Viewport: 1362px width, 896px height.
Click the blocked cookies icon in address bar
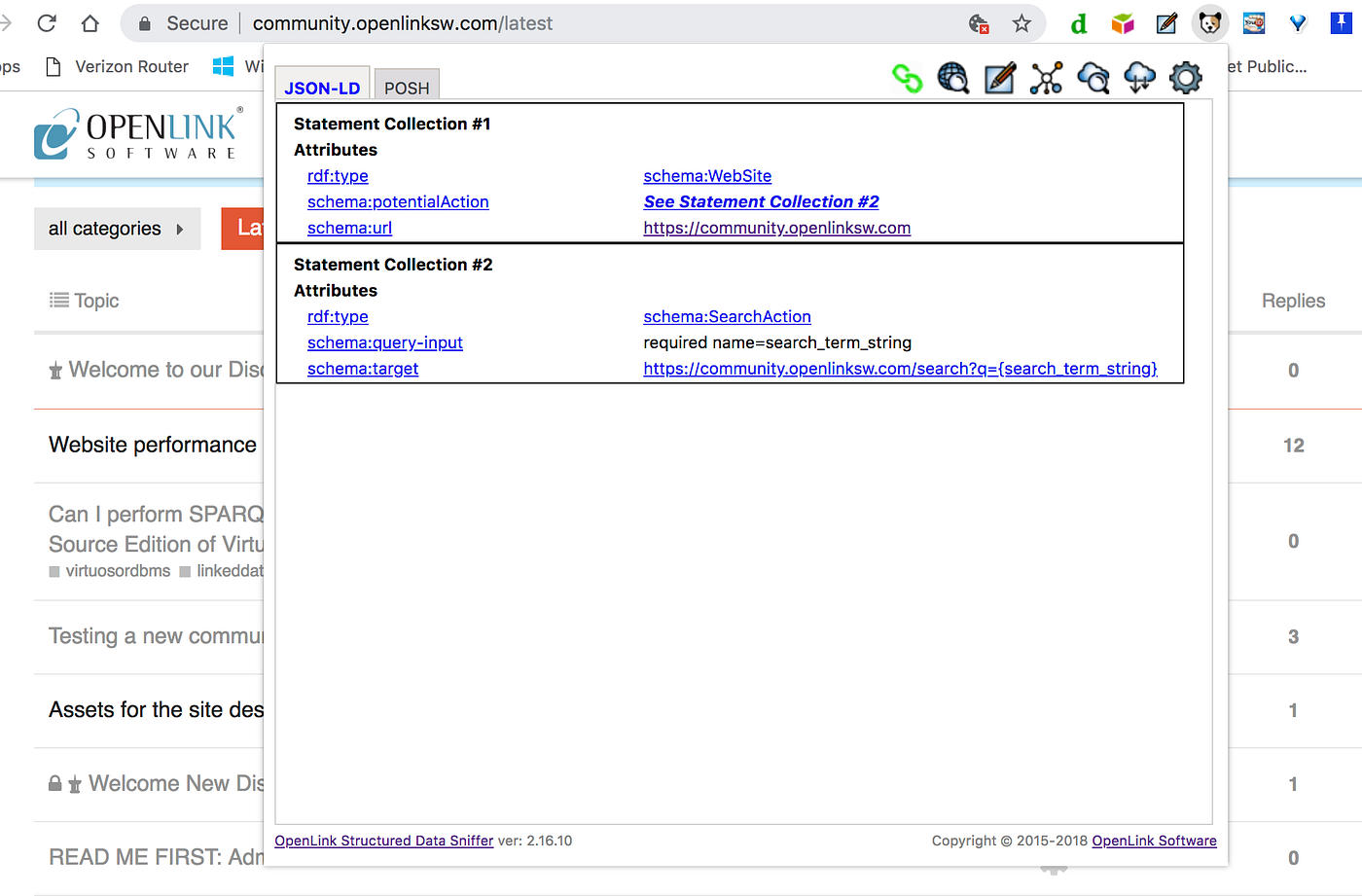pyautogui.click(x=979, y=23)
